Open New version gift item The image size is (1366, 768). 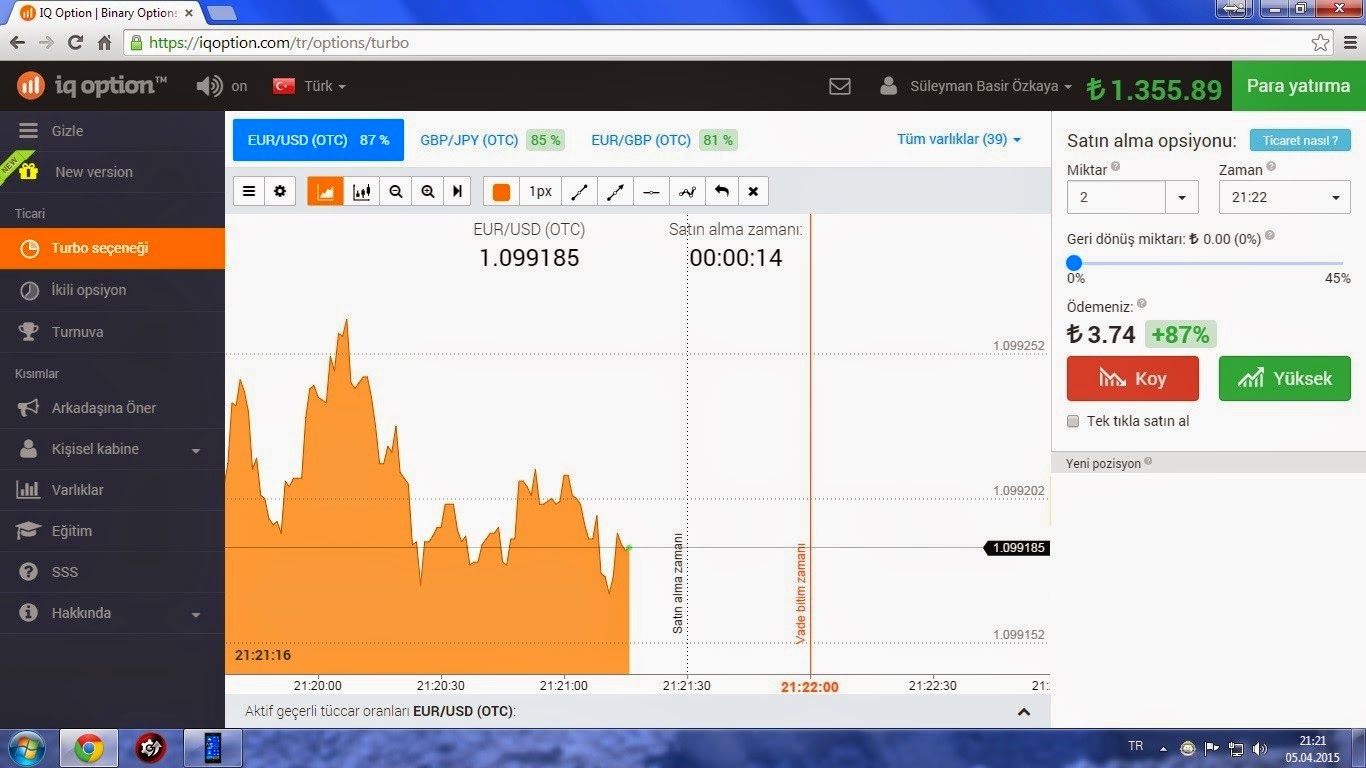tap(112, 172)
